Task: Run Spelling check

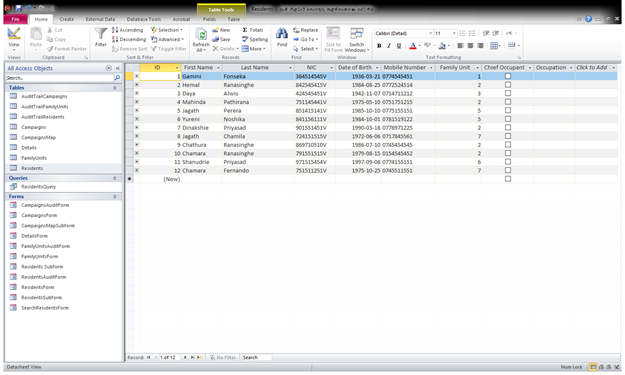Action: [255, 39]
